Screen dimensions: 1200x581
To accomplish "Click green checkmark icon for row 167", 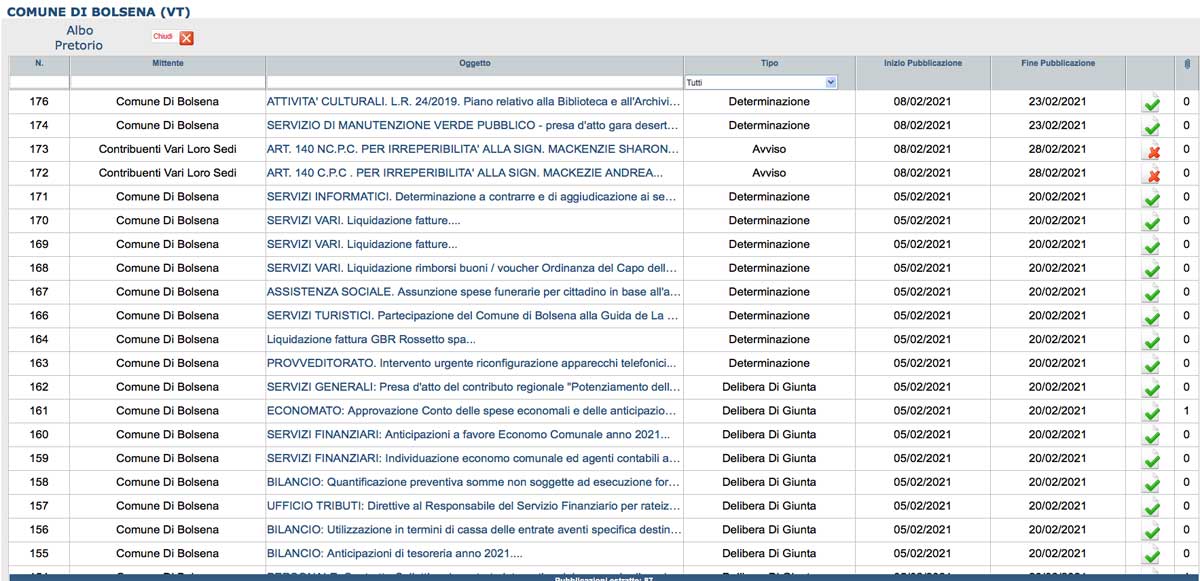I will point(1151,293).
